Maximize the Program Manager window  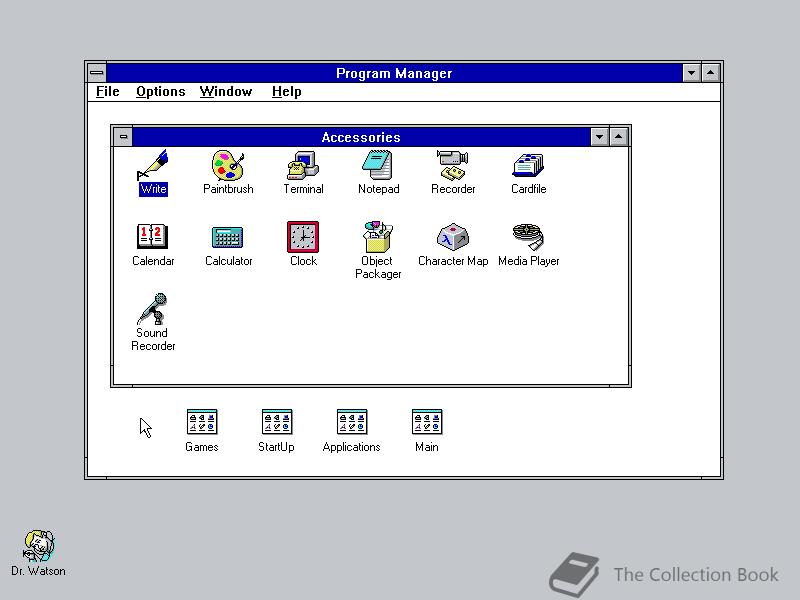[710, 73]
